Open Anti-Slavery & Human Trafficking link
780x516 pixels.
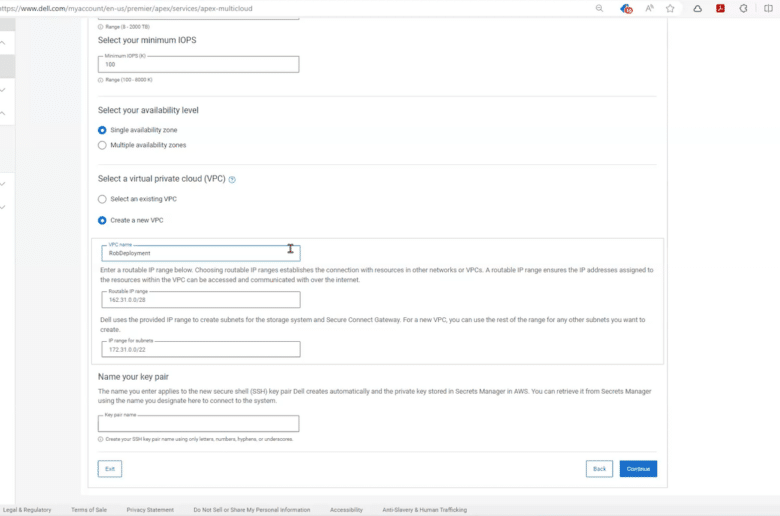click(424, 510)
